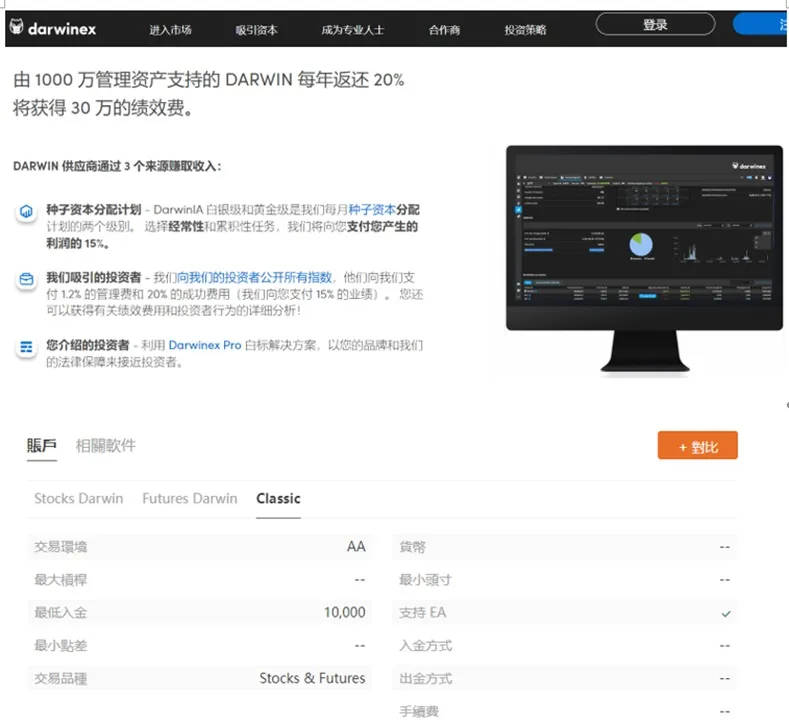Click the 交易環境 row label

tap(60, 547)
